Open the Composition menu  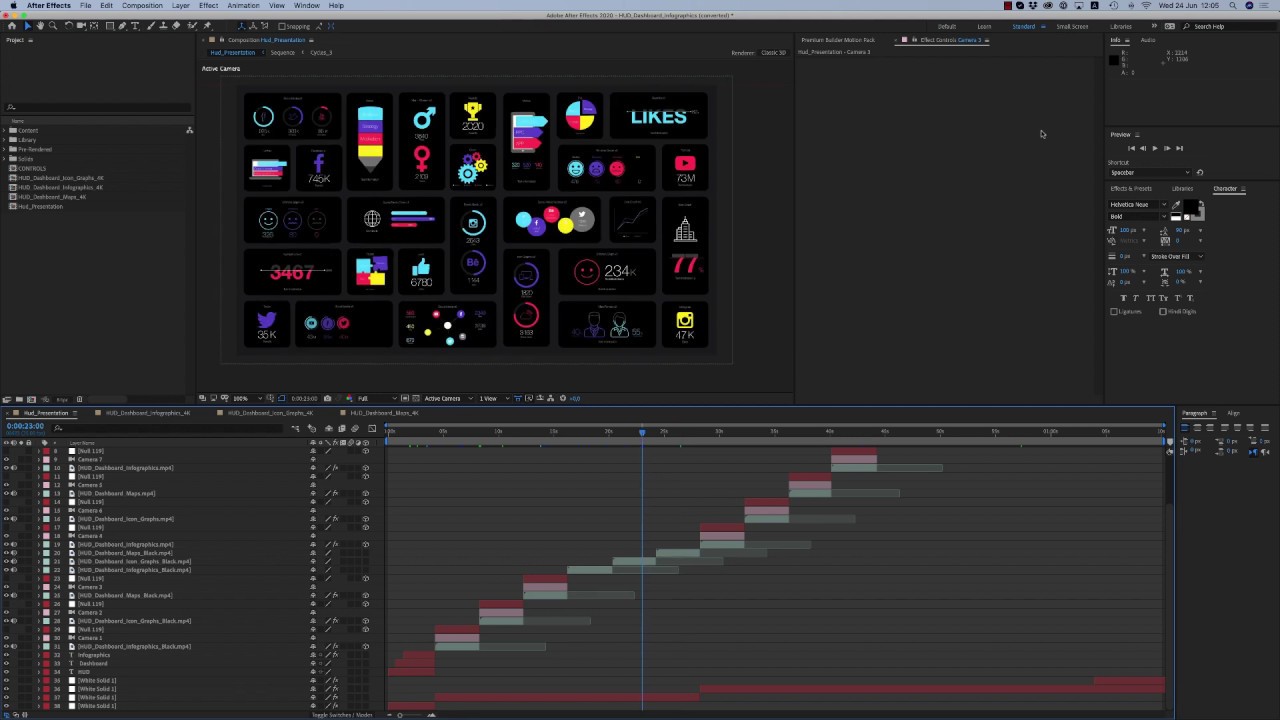[x=142, y=6]
